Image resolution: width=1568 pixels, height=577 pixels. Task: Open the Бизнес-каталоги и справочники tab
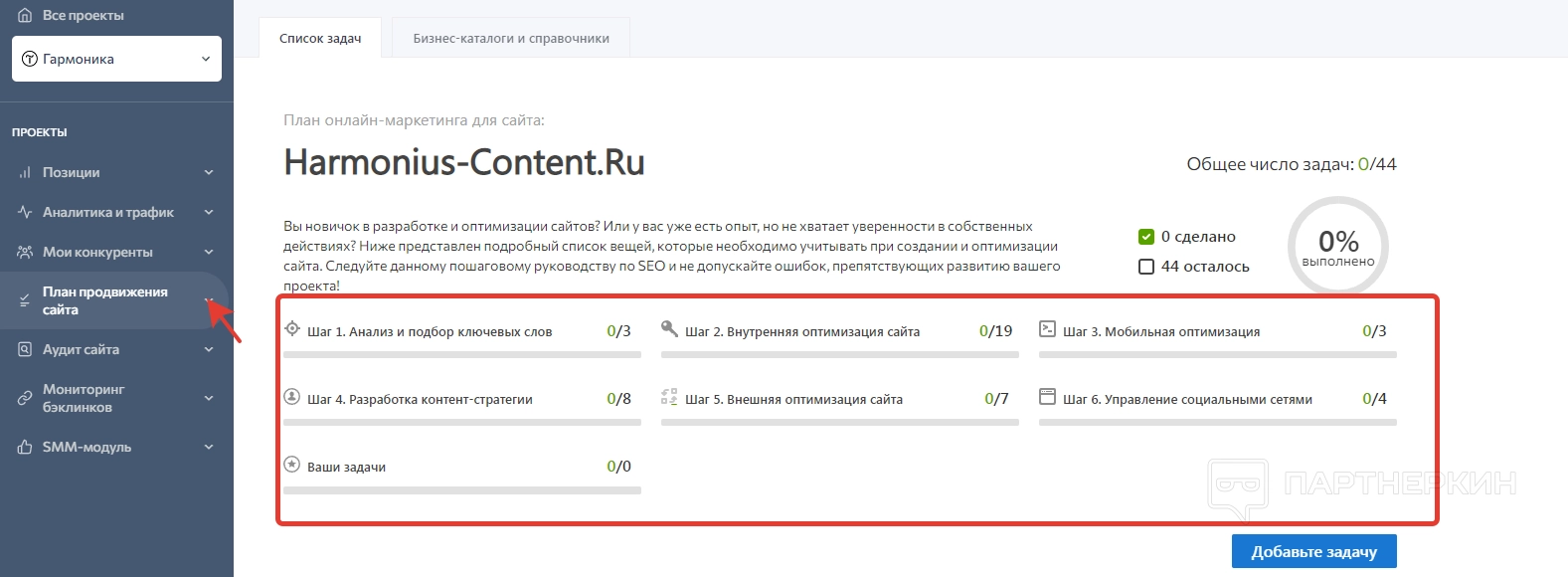[x=511, y=39]
